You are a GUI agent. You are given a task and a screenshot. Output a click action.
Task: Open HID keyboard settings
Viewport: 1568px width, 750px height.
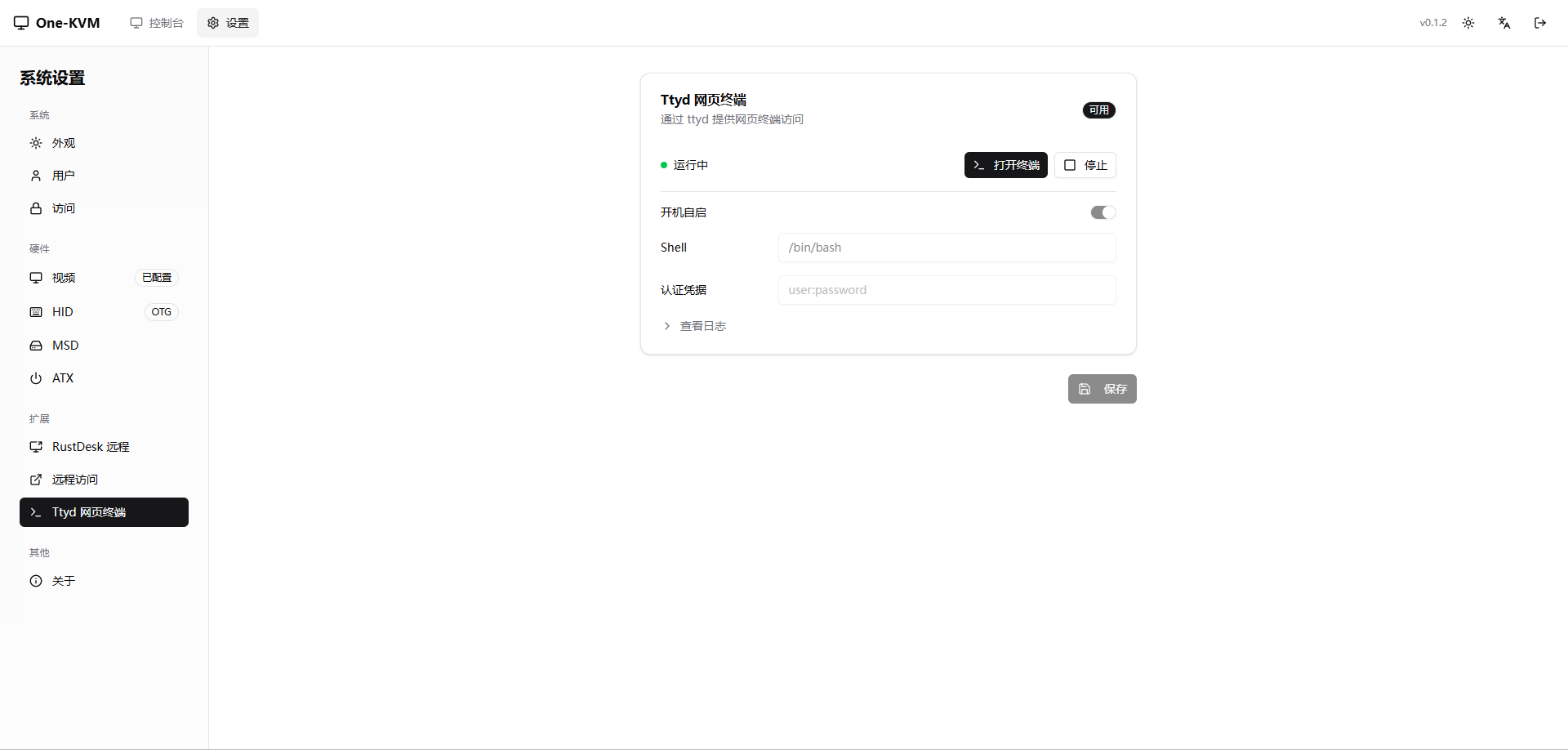[x=63, y=312]
